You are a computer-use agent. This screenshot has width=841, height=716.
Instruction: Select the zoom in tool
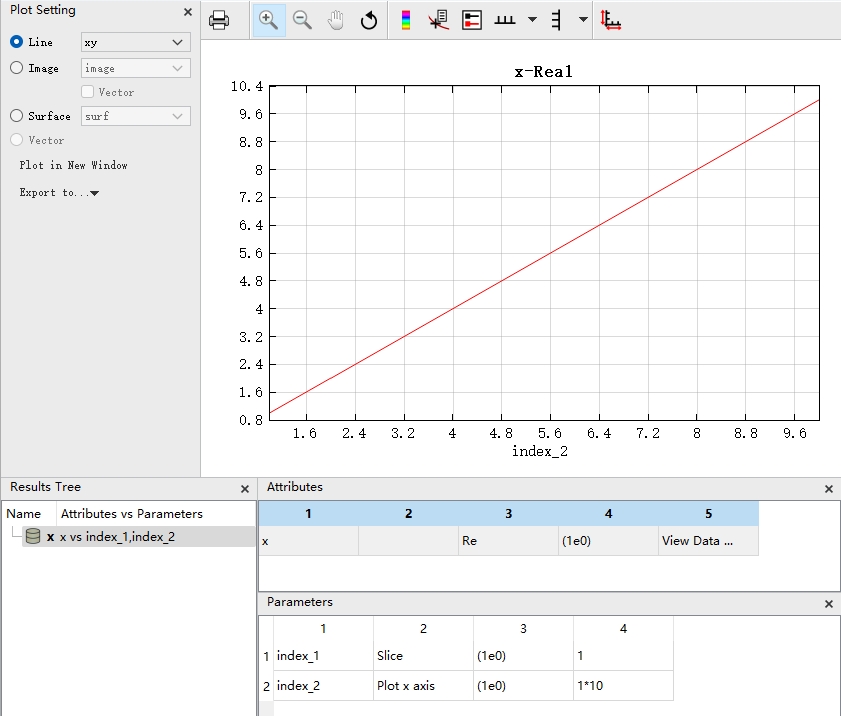point(268,20)
